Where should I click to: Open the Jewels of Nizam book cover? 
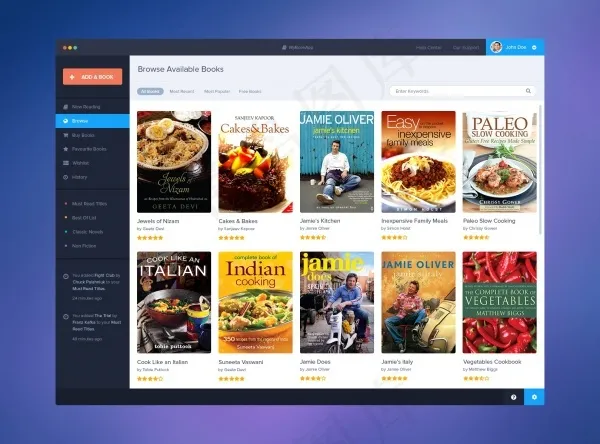click(173, 161)
